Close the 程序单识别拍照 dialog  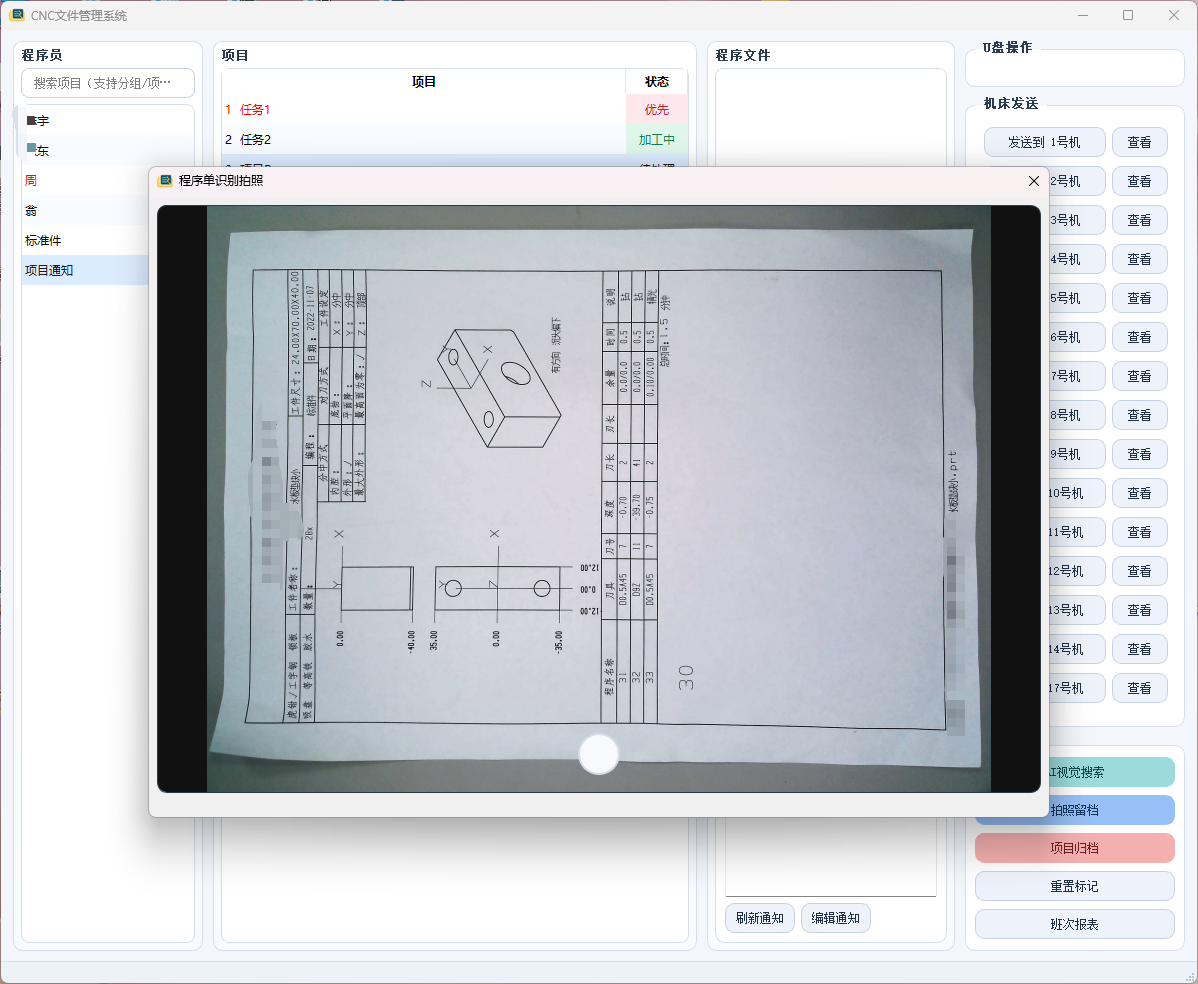[x=1033, y=181]
